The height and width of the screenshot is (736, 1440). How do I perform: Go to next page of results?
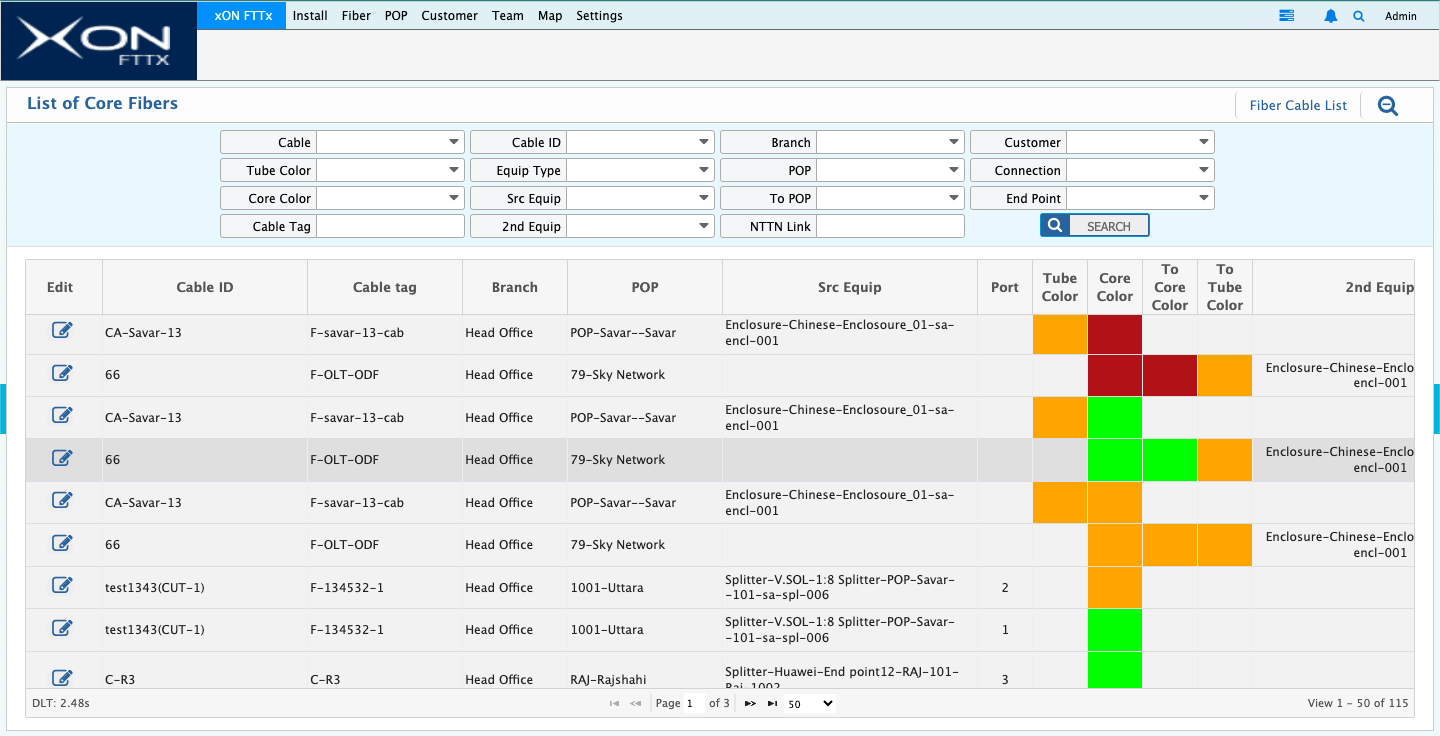[x=750, y=703]
